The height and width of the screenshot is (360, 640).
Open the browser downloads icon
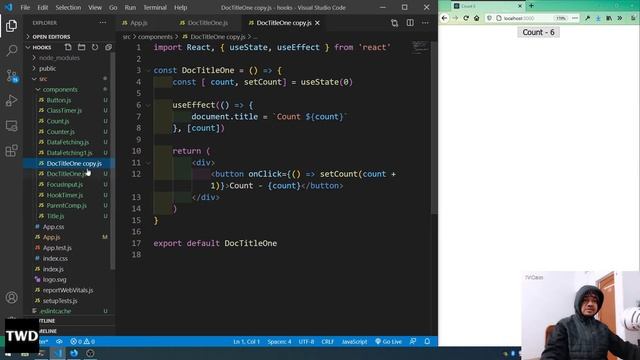pyautogui.click(x=598, y=18)
